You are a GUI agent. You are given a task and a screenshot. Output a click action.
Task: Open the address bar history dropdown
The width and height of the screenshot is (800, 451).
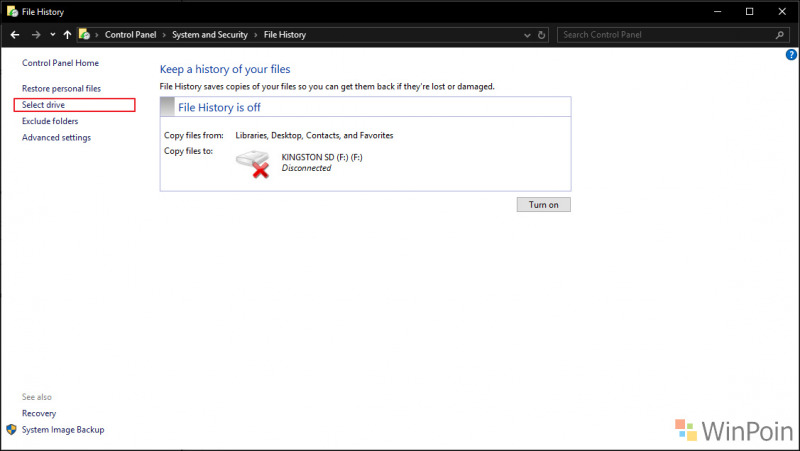528,35
